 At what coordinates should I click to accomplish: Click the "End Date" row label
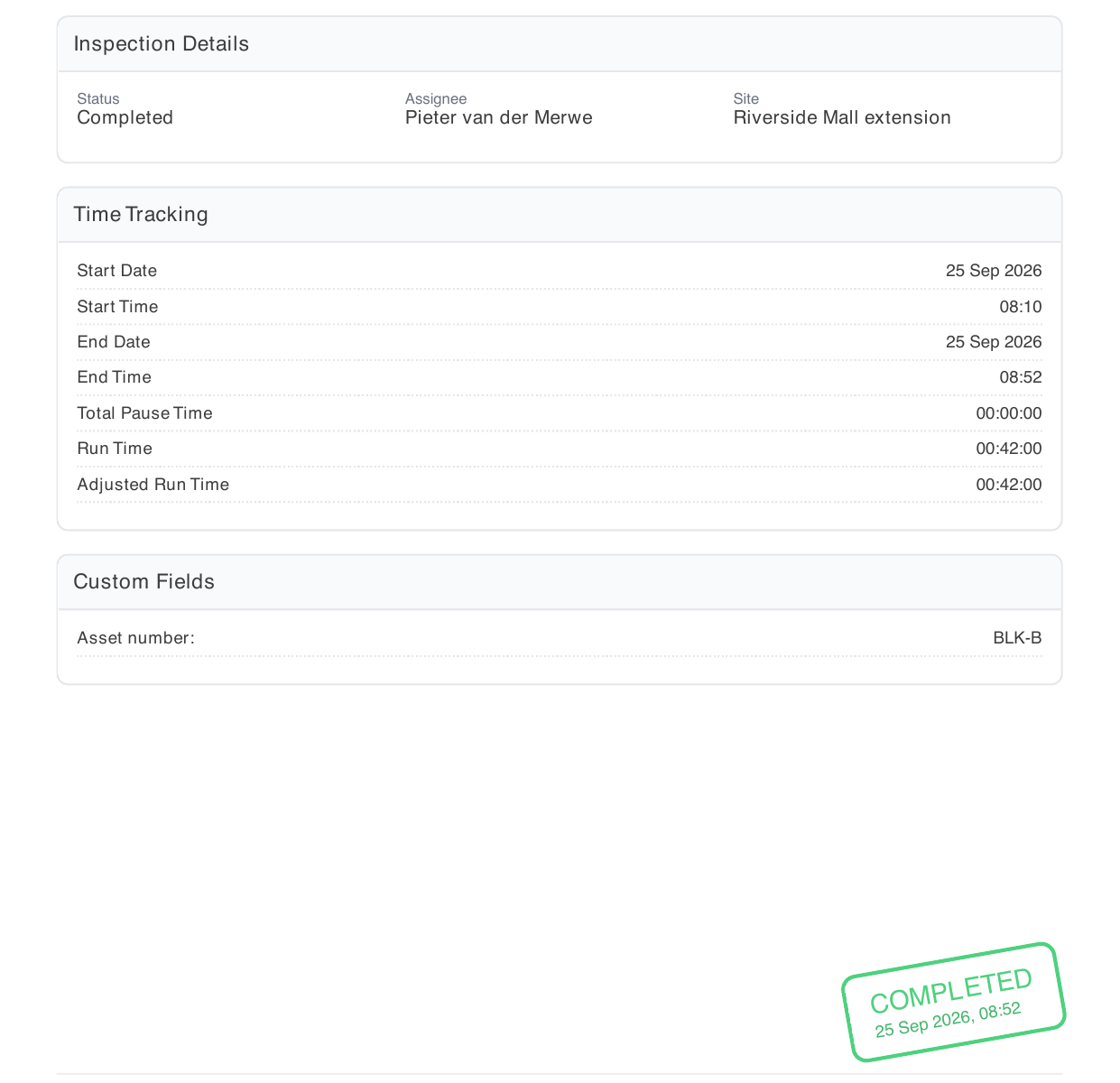coord(114,342)
